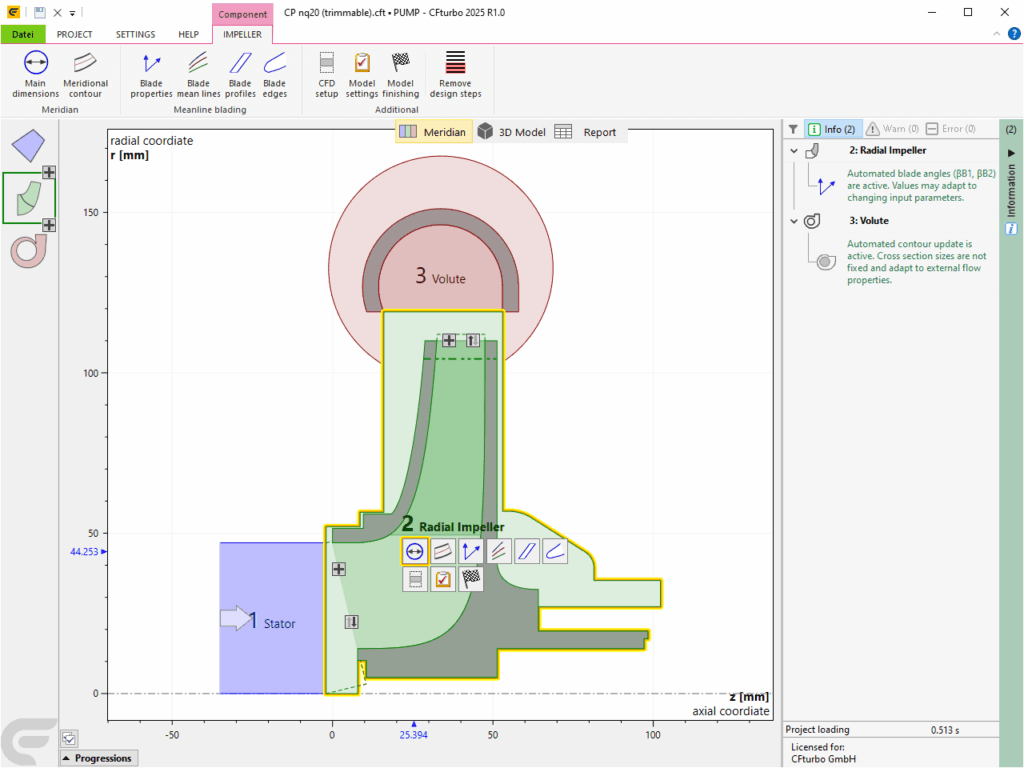Click the Stator label in the diagram
The width and height of the screenshot is (1024, 768).
(280, 624)
